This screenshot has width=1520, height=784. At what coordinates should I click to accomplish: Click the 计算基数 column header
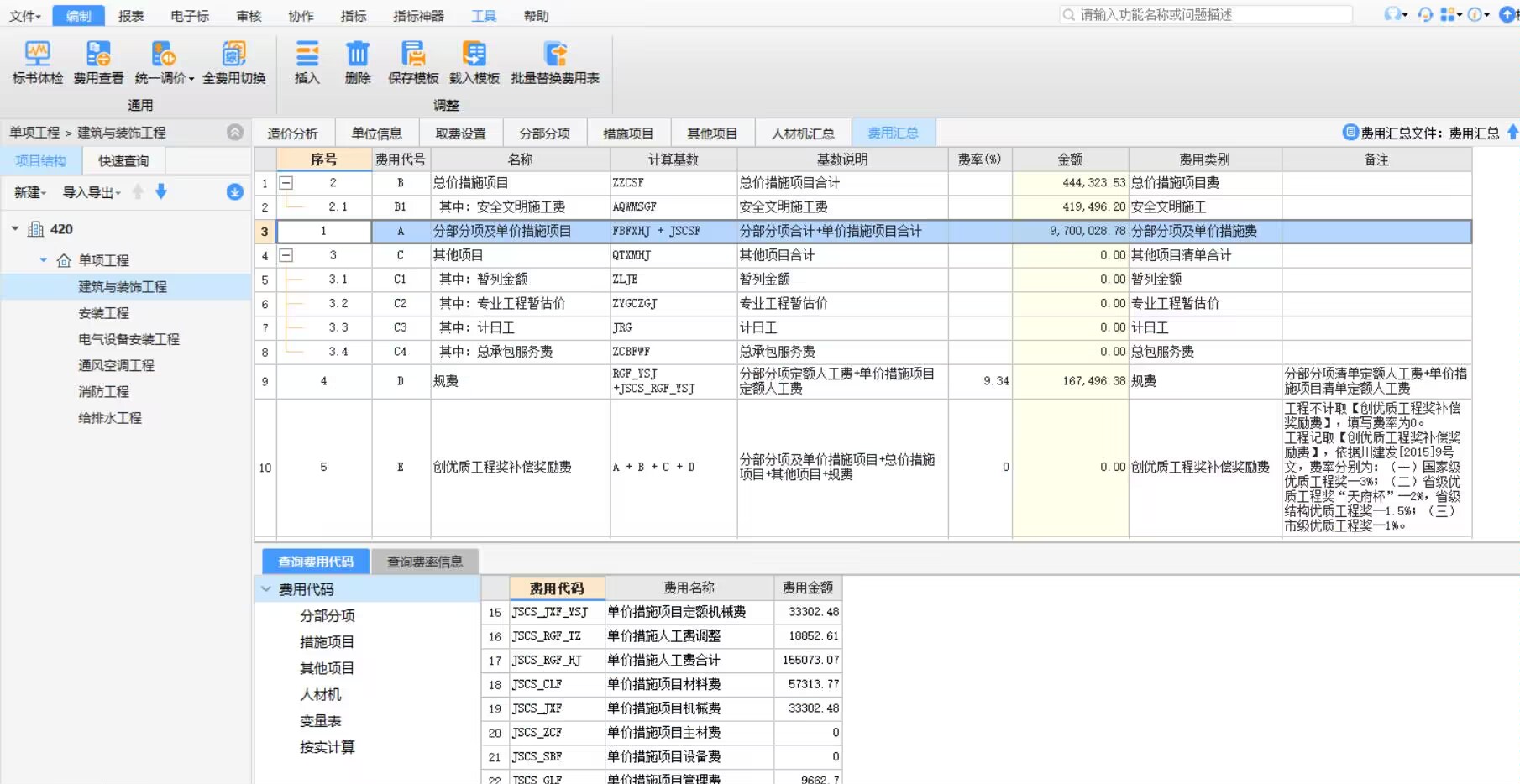[674, 159]
